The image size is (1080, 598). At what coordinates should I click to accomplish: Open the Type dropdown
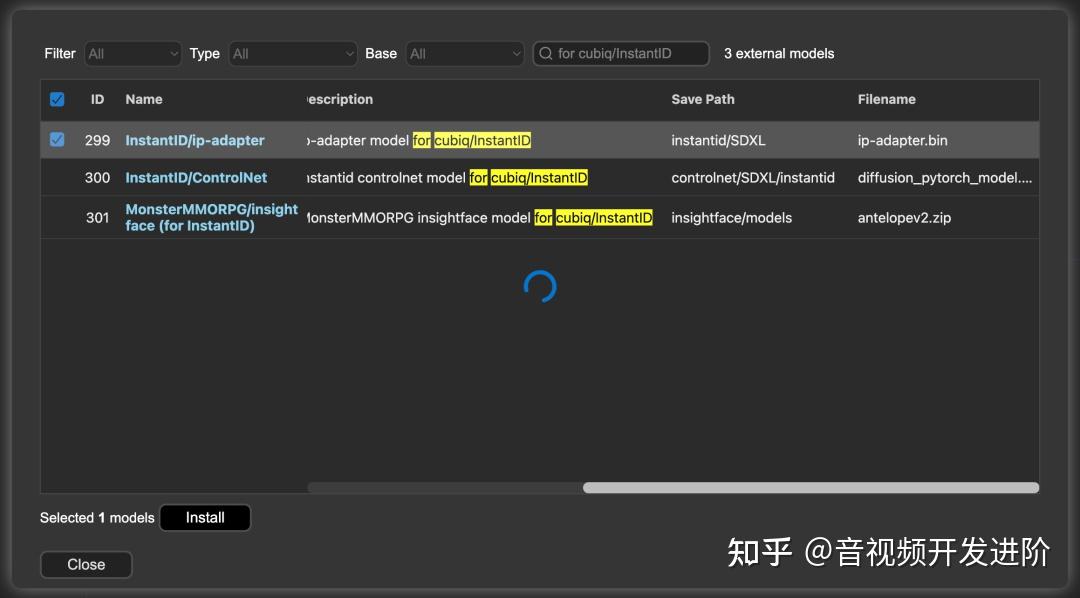click(x=292, y=54)
